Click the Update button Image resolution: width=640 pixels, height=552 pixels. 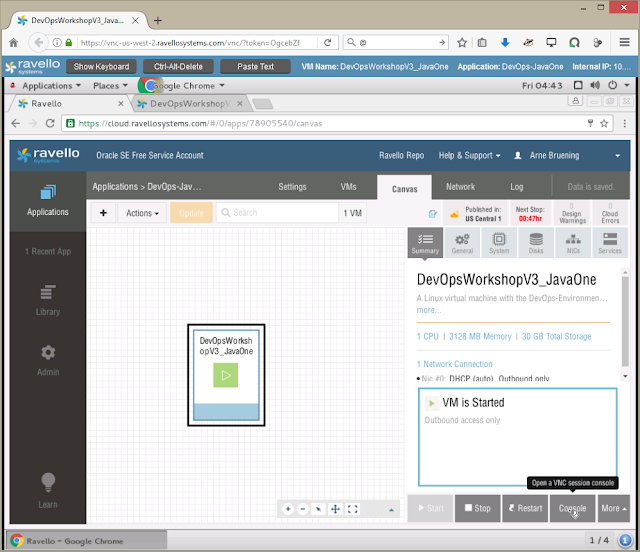tap(191, 213)
